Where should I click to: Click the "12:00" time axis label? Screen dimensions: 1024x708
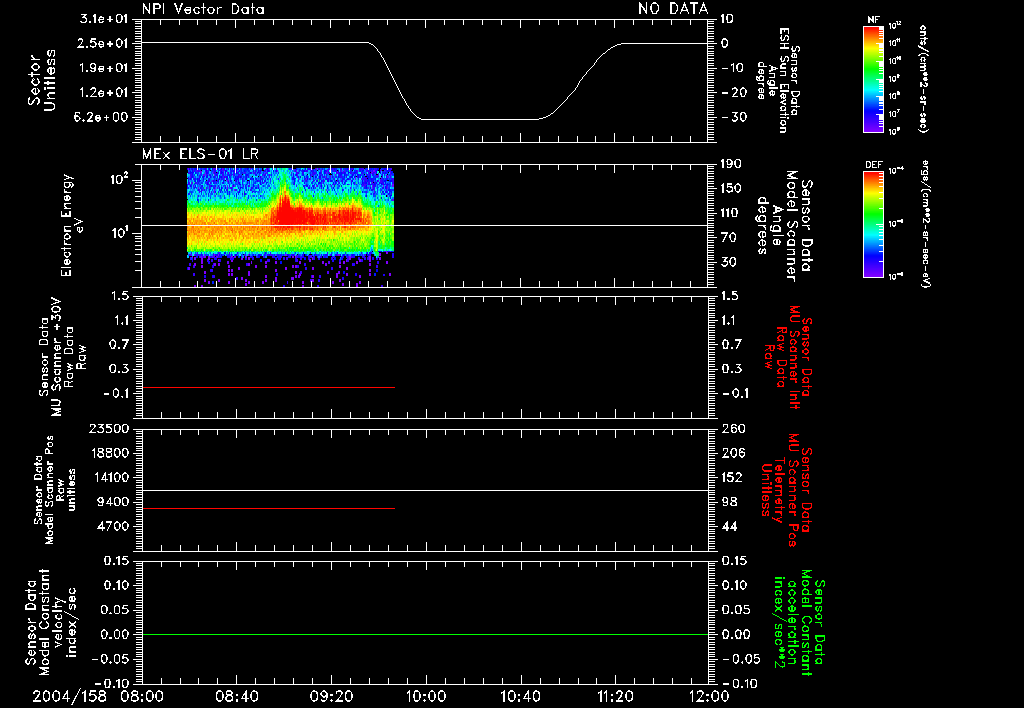pos(709,696)
